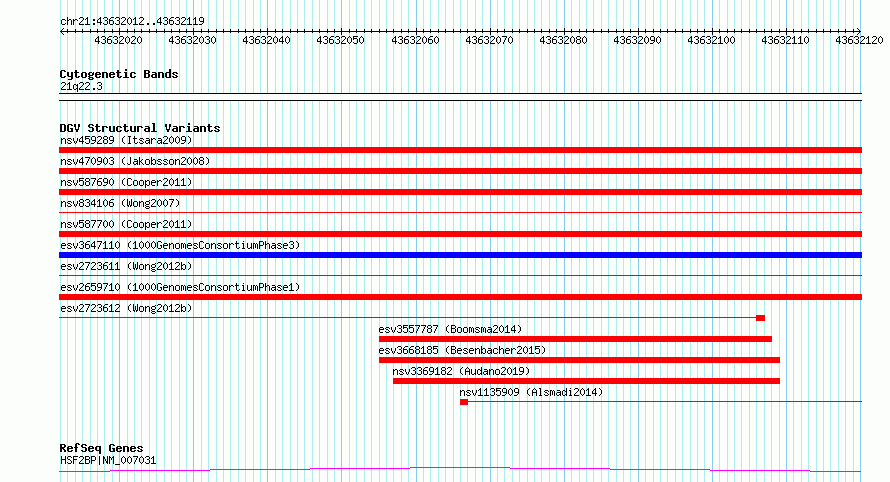The width and height of the screenshot is (890, 482).
Task: Select the red bar under nsv587700
Action: coord(460,234)
